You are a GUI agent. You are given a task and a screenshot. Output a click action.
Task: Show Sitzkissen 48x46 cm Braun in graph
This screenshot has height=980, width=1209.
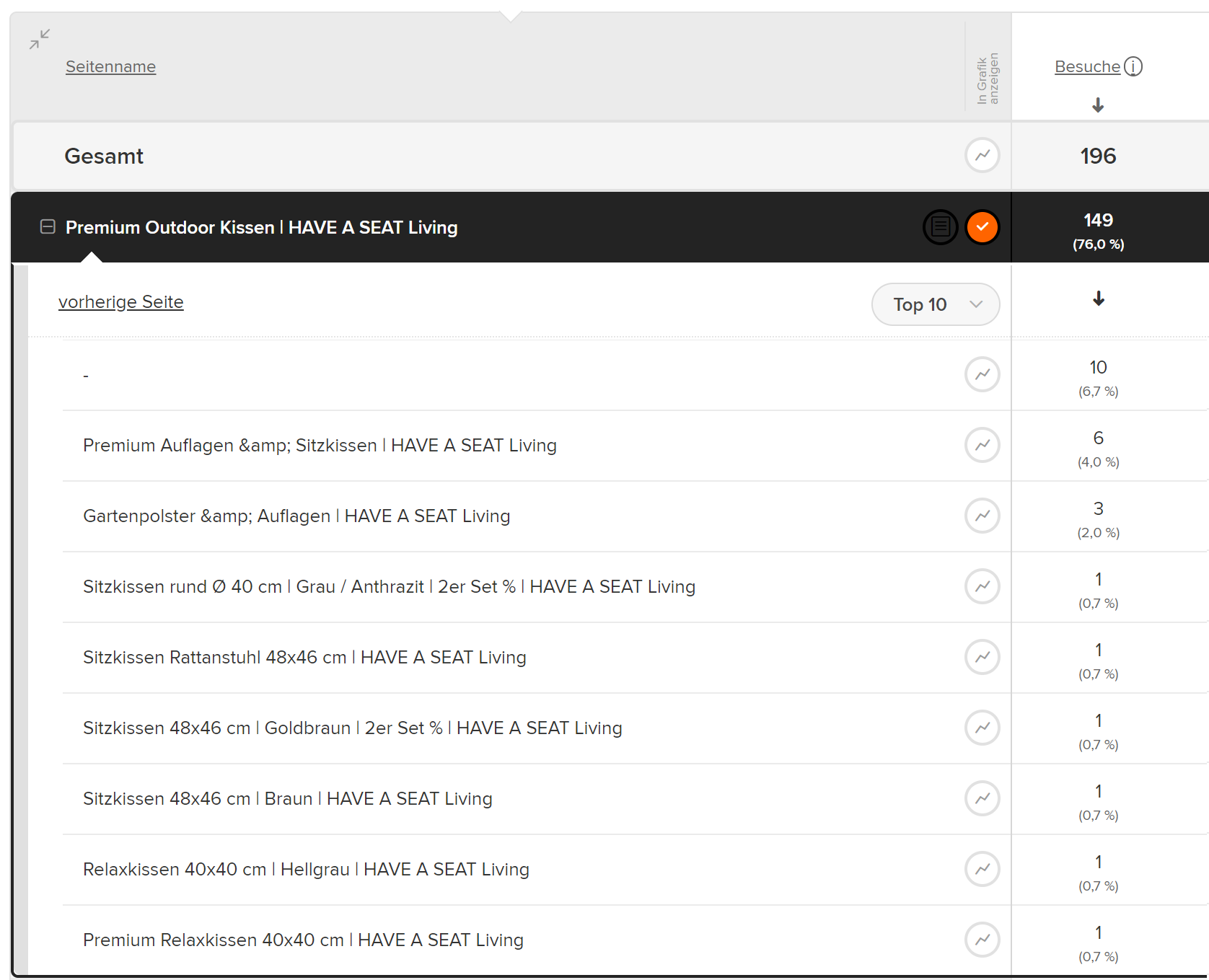982,798
